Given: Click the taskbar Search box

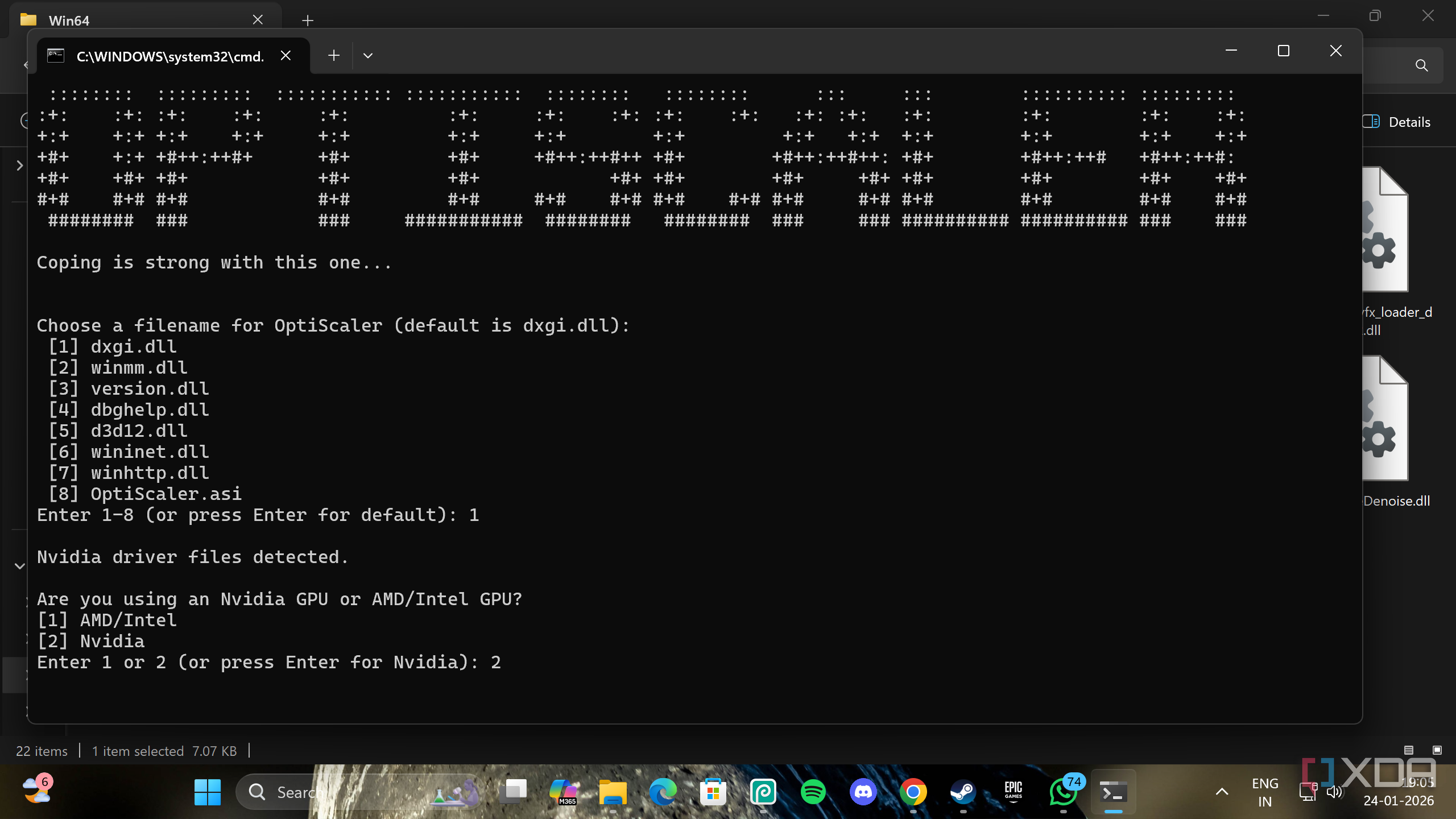Looking at the screenshot, I should [358, 792].
